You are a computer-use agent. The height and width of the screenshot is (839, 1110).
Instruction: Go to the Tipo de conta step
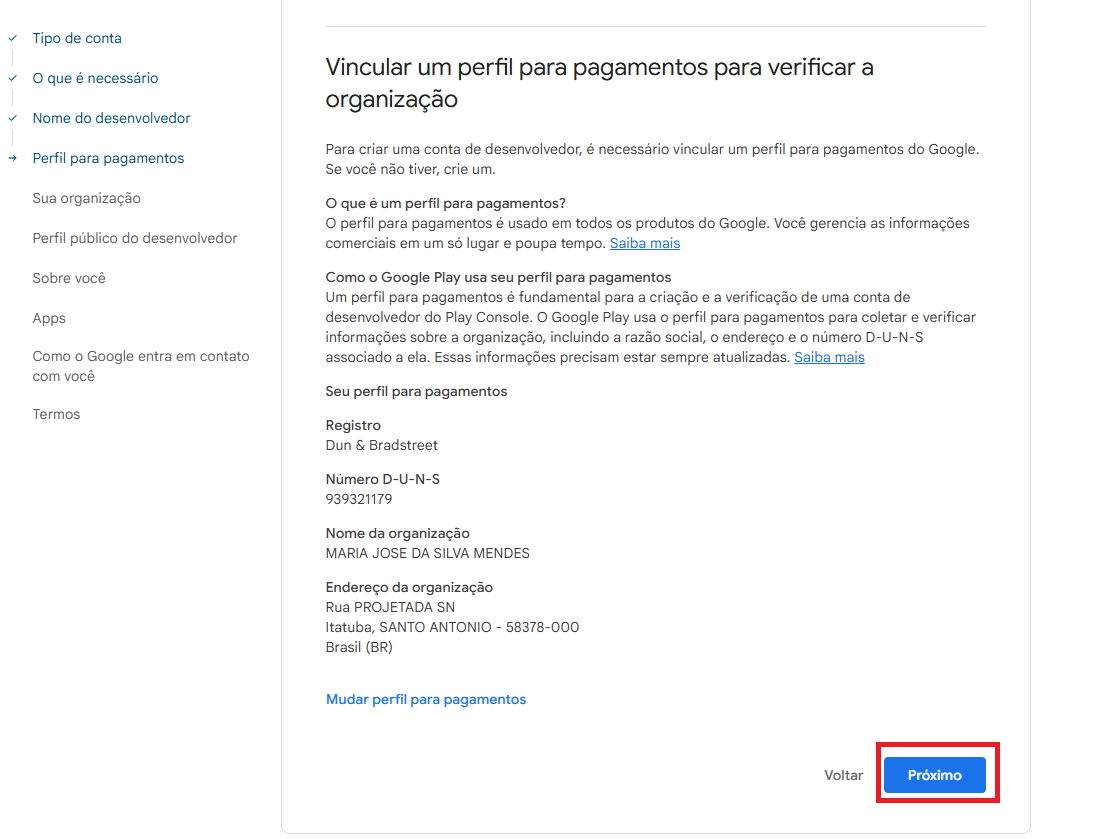click(77, 38)
